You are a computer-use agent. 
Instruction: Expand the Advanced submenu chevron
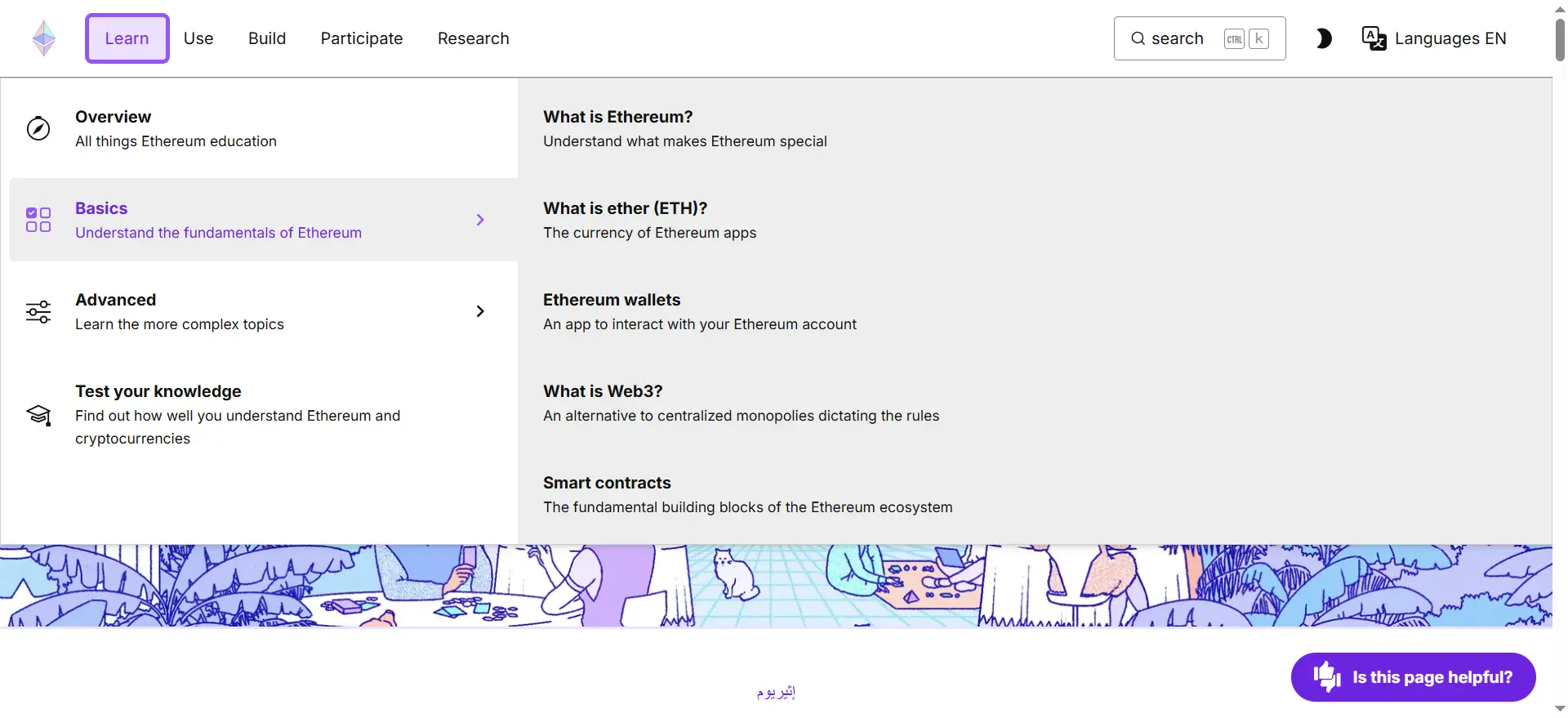click(480, 311)
